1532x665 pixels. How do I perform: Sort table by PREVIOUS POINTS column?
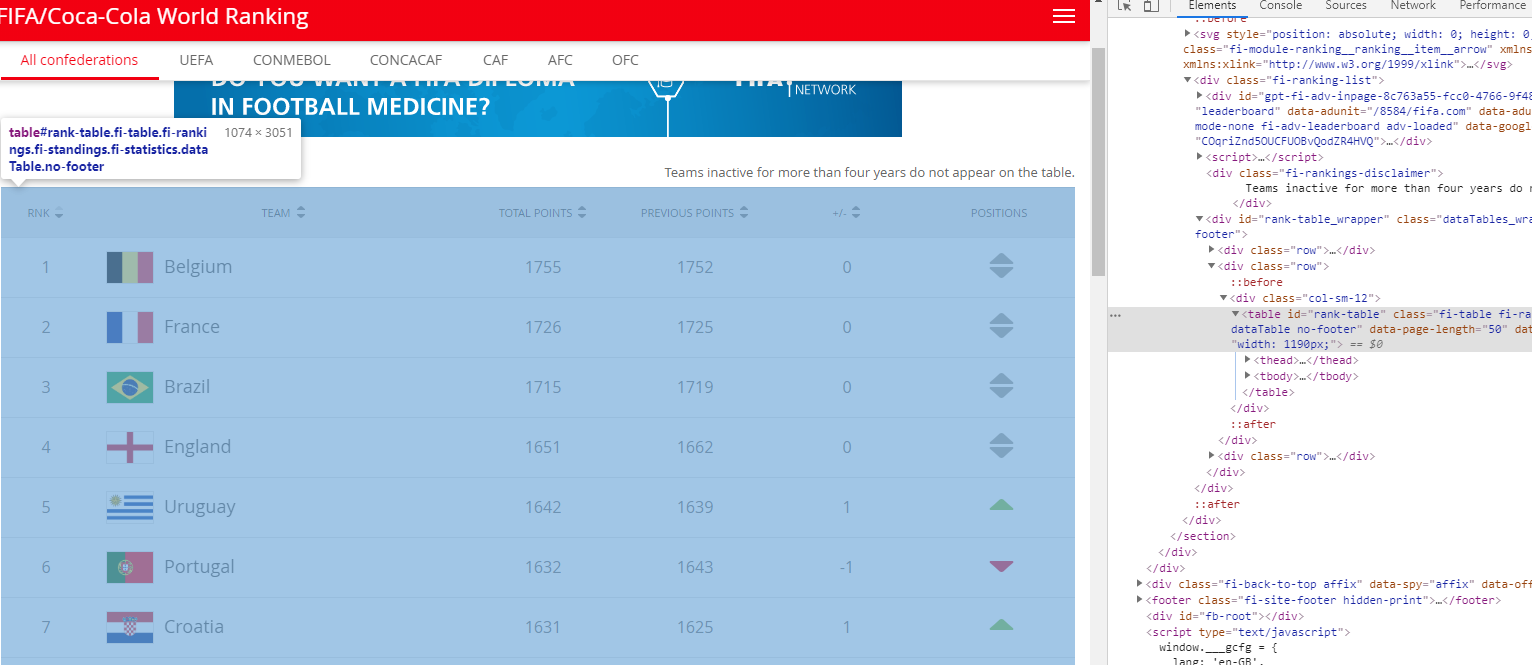point(694,213)
